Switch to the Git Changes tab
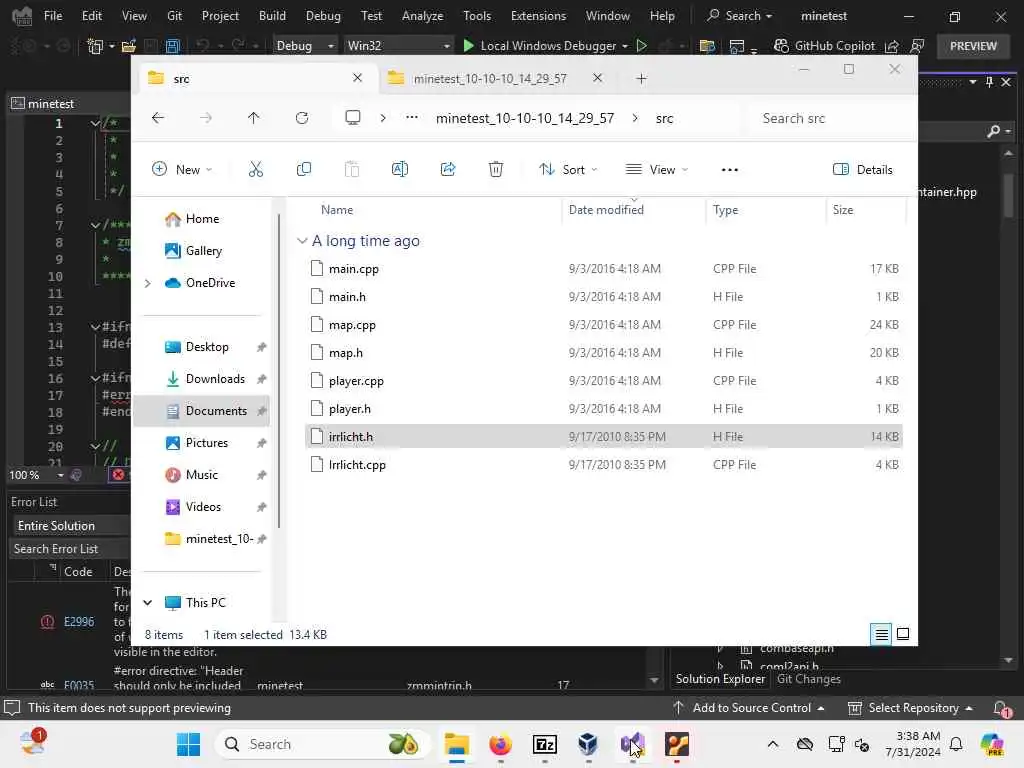The image size is (1024, 768). (808, 679)
